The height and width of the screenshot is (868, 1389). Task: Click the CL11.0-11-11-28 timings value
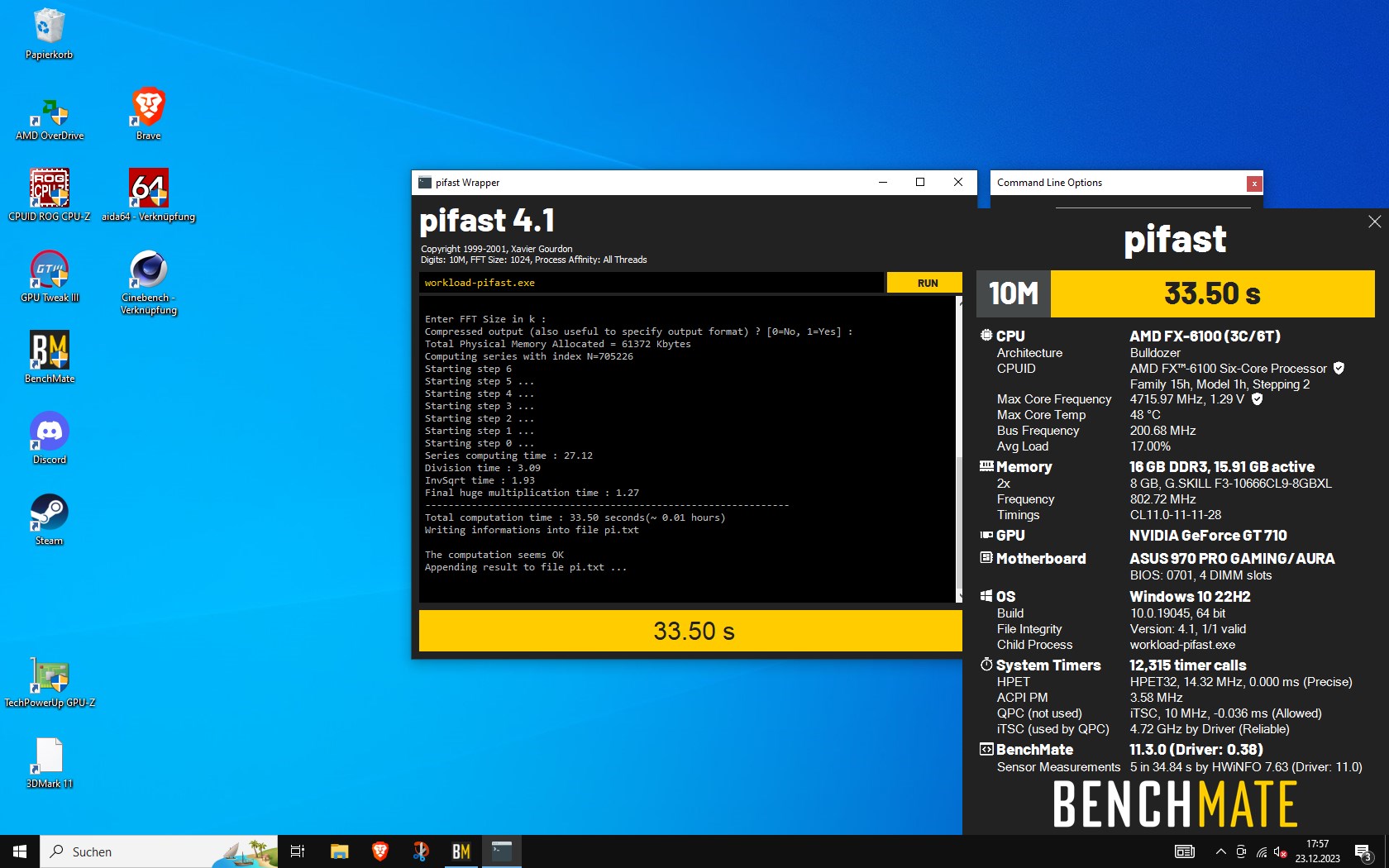point(1175,515)
